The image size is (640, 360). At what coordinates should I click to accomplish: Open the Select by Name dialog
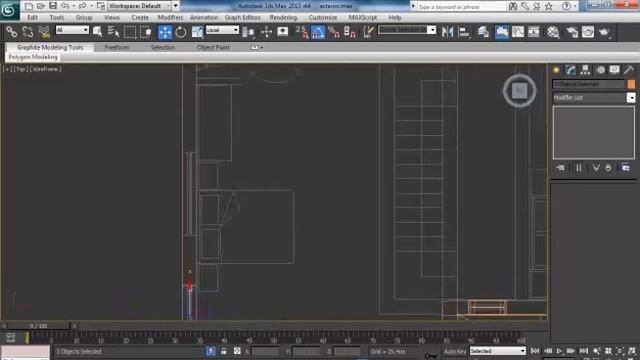(113, 32)
